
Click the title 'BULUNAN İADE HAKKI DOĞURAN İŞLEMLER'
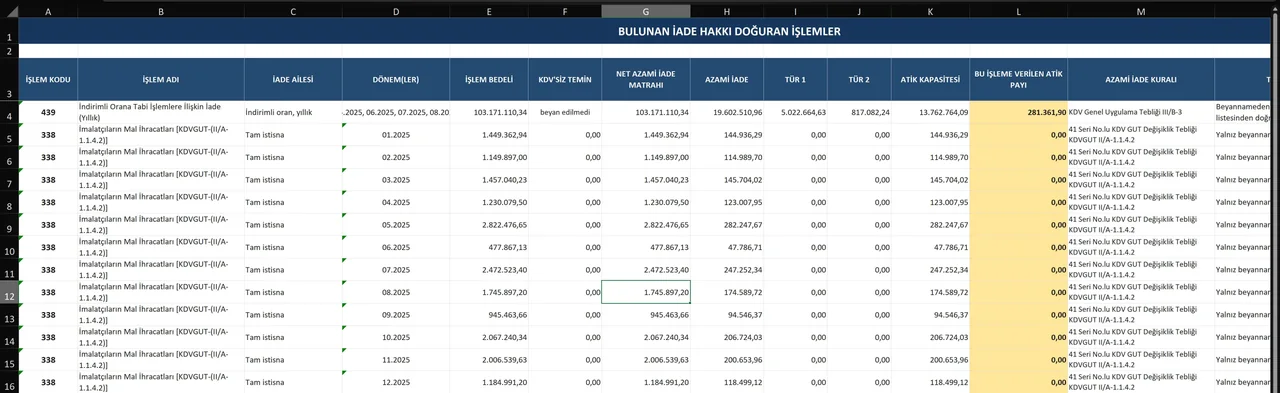729,31
